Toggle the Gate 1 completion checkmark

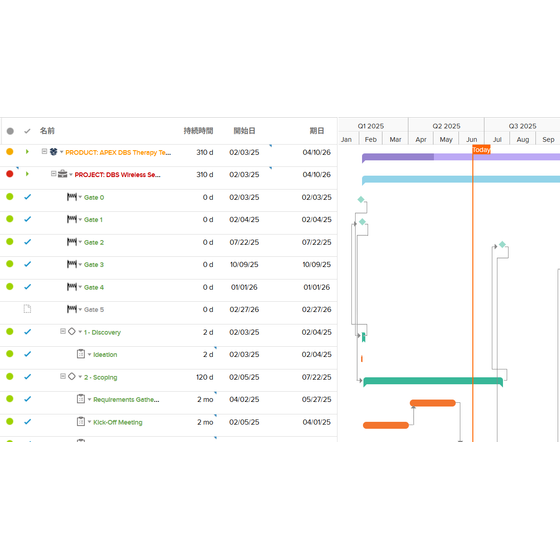[28, 219]
